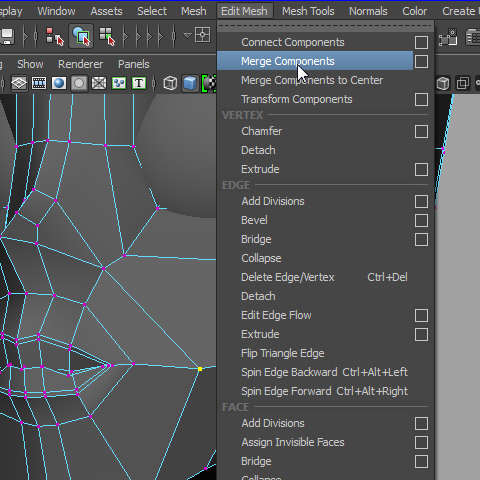Click square-with-cross icon beside the status line dropdown arrow

tap(203, 35)
